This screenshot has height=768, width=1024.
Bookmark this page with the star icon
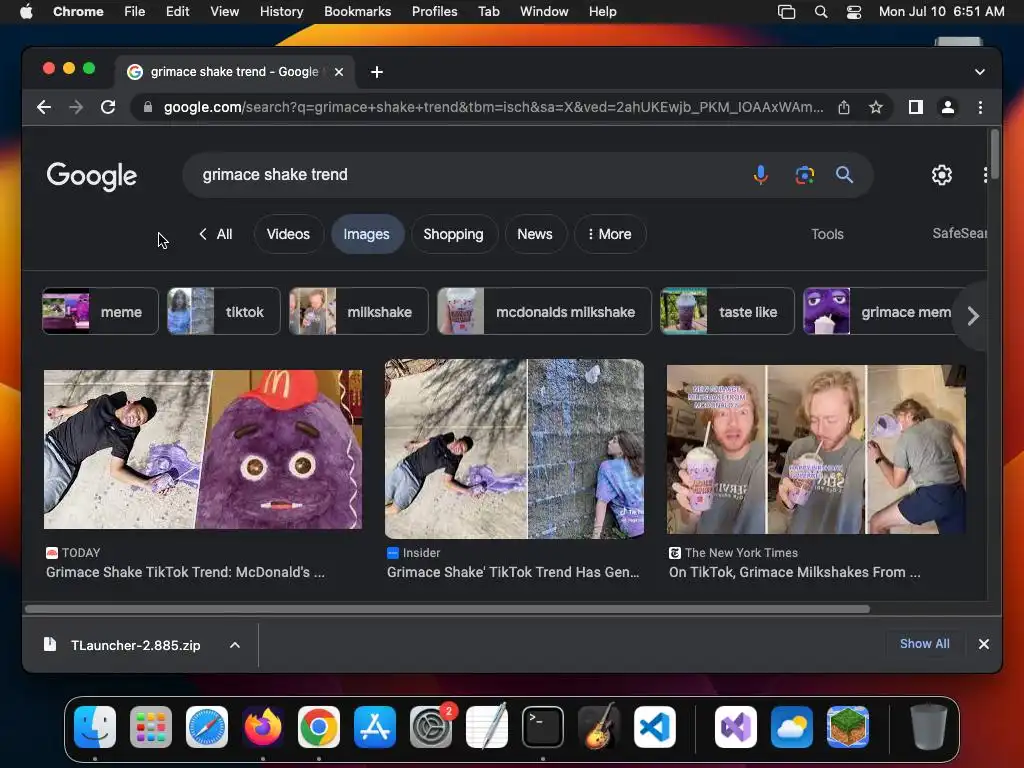pos(876,107)
